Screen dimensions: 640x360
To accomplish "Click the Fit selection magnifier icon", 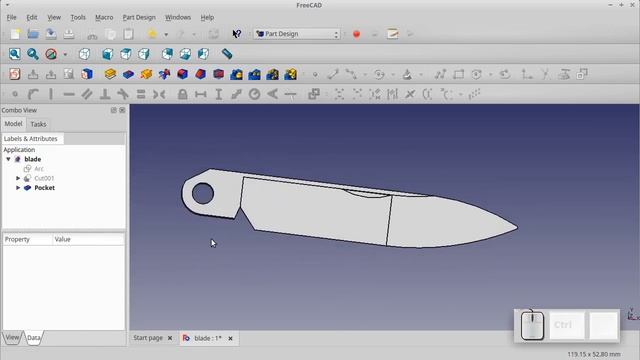I will [x=33, y=54].
